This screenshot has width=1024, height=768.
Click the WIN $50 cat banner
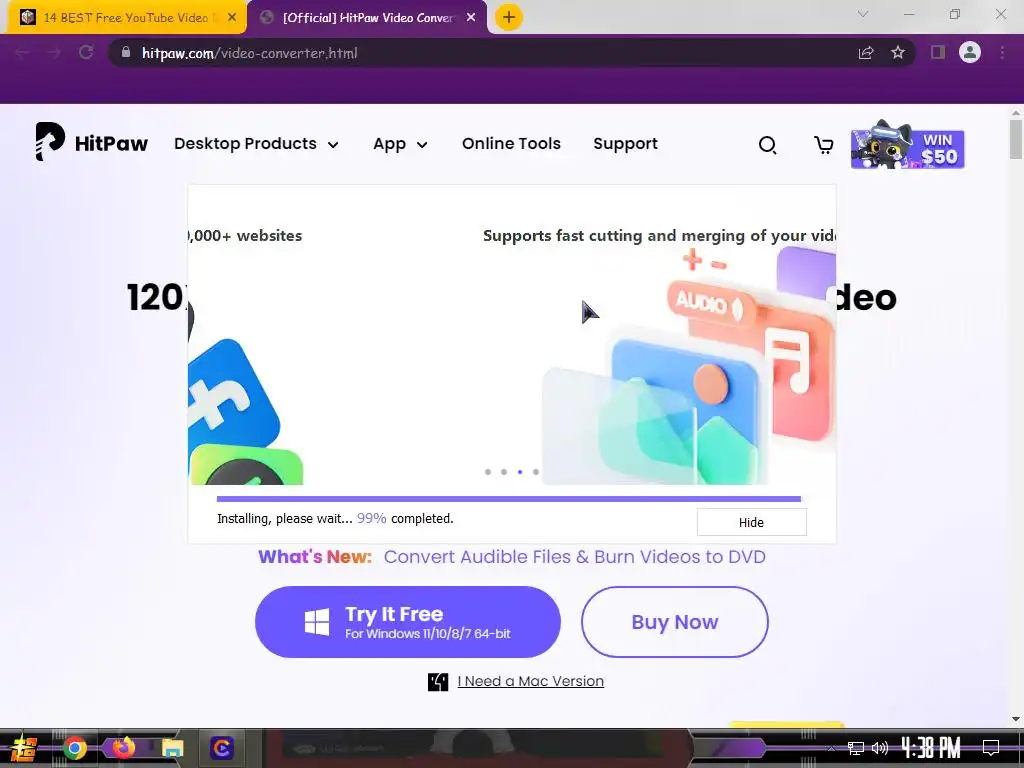point(907,145)
